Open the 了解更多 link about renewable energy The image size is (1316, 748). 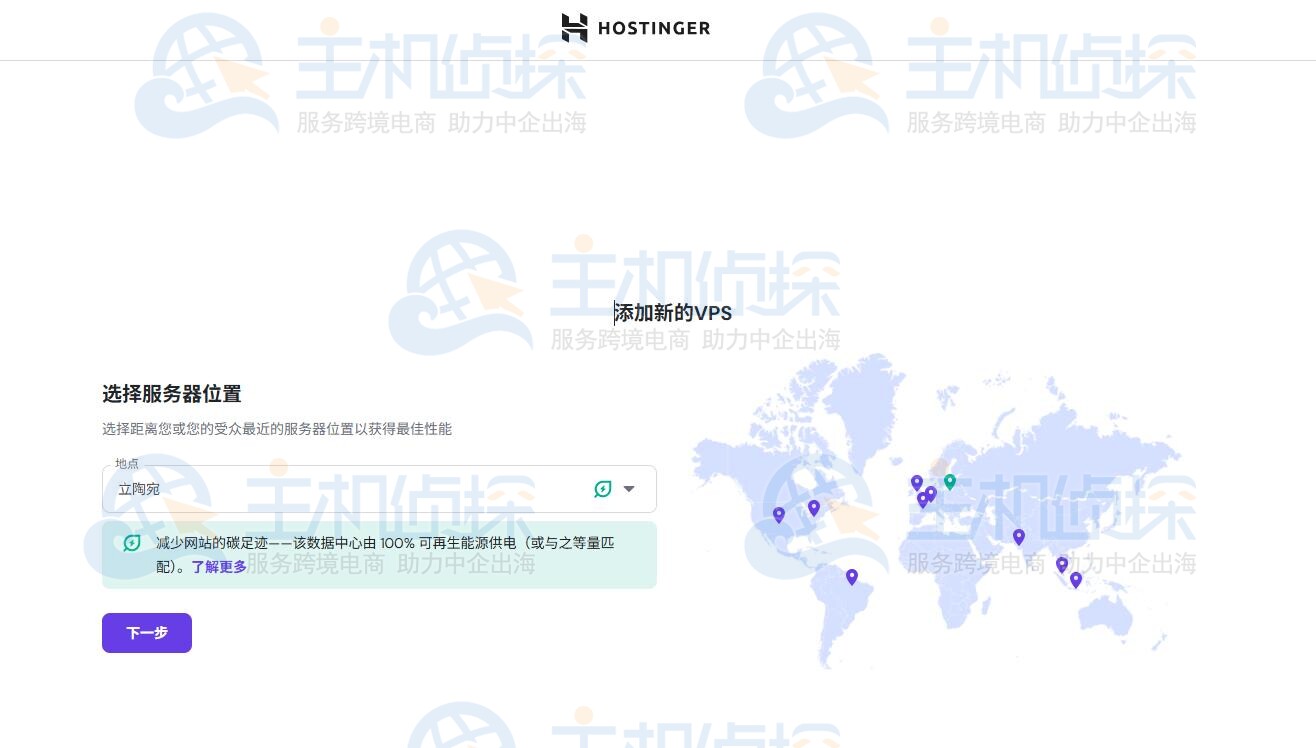[219, 565]
